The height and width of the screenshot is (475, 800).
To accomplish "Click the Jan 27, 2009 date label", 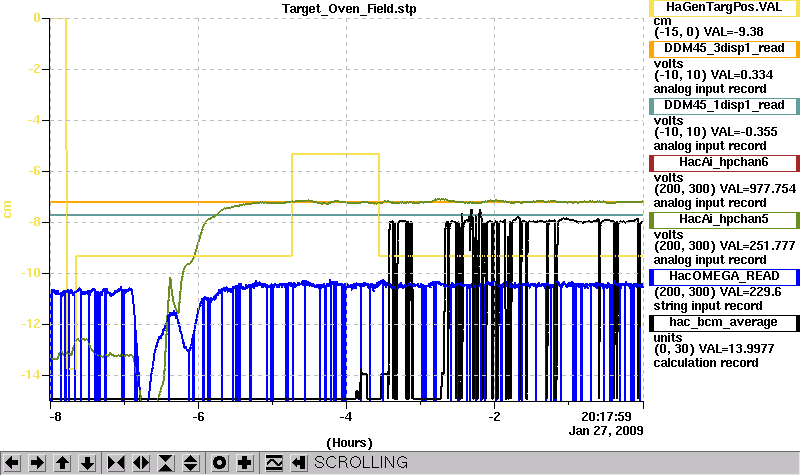I will (x=606, y=431).
